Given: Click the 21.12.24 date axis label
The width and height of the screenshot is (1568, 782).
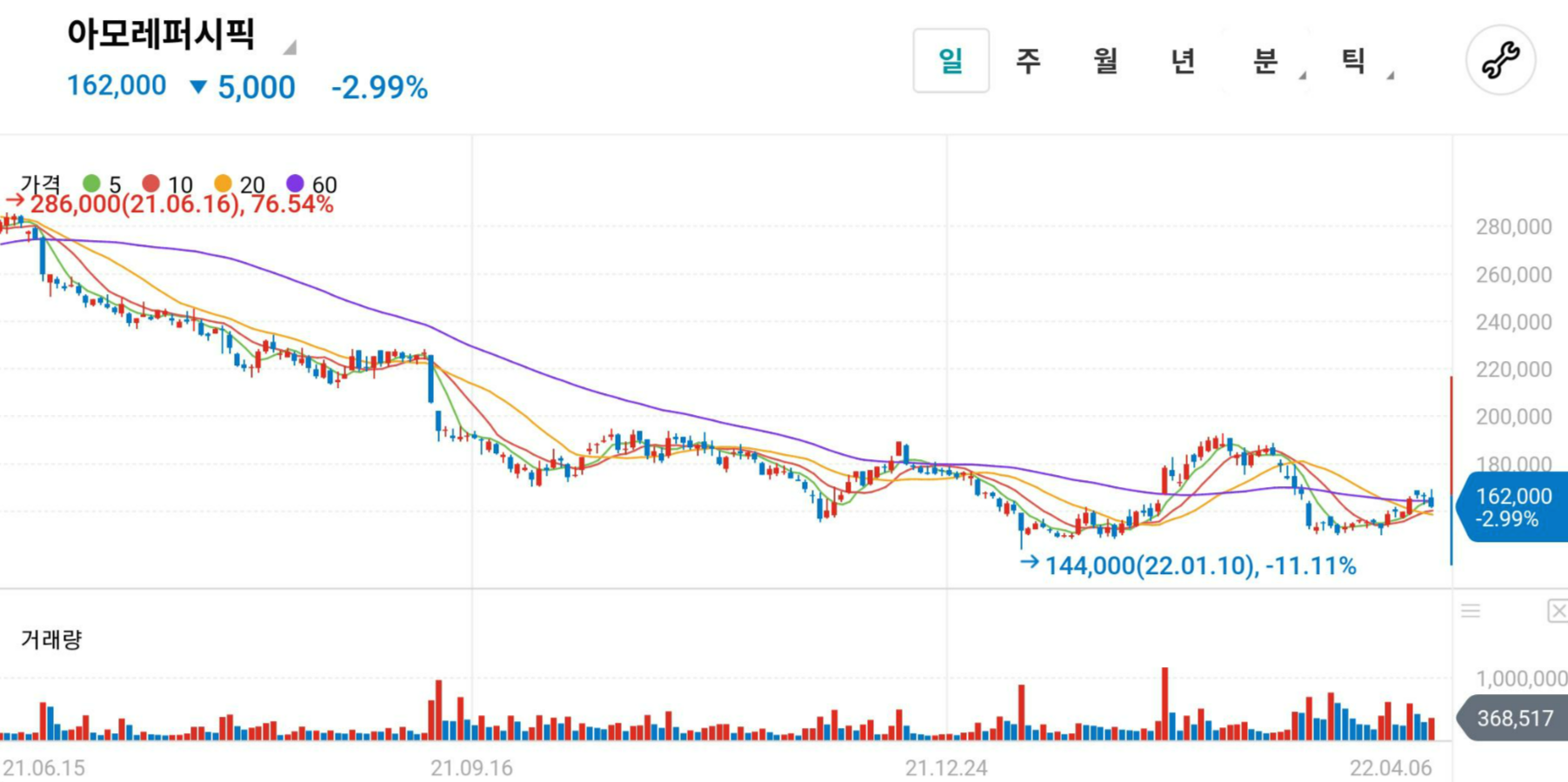Looking at the screenshot, I should [x=946, y=768].
